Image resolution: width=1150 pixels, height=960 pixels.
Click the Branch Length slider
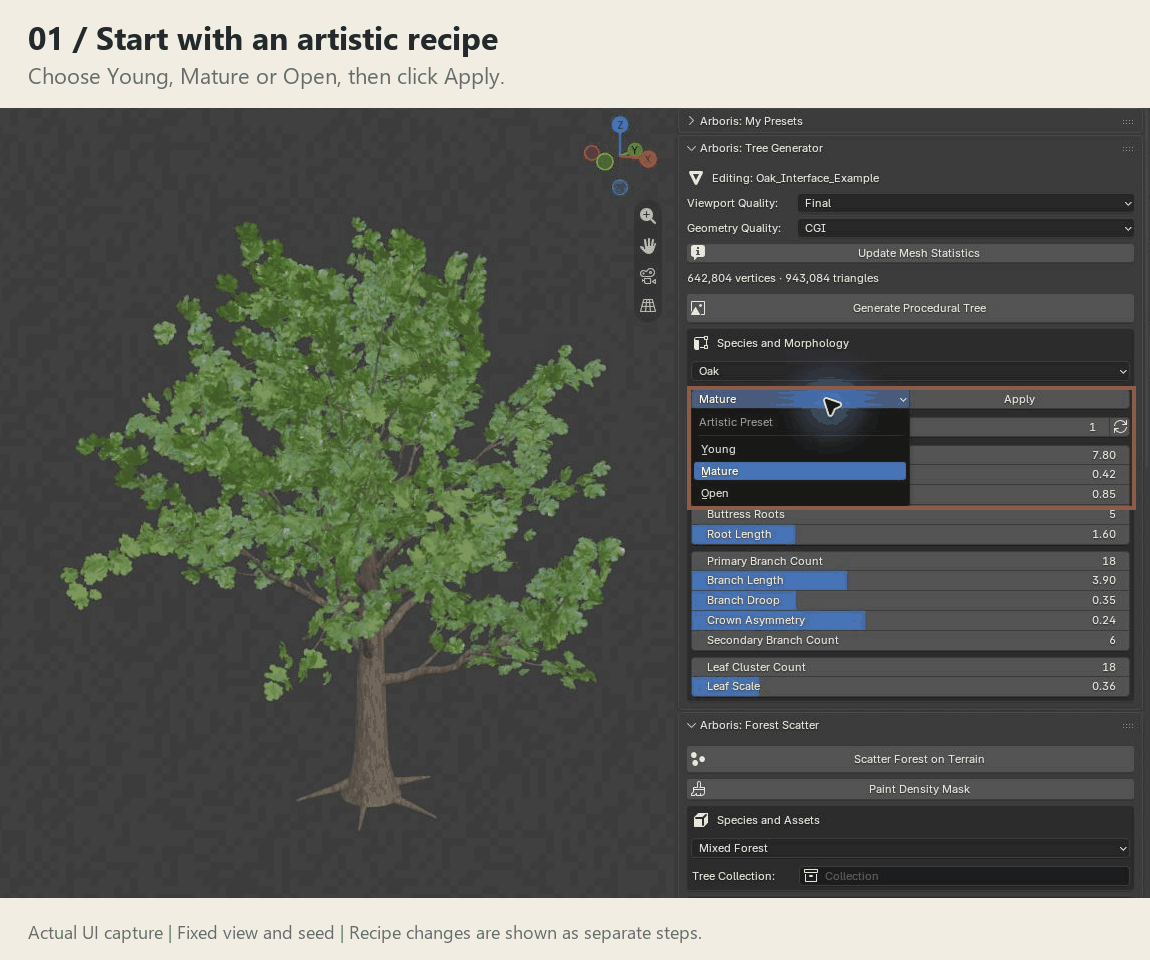point(910,580)
